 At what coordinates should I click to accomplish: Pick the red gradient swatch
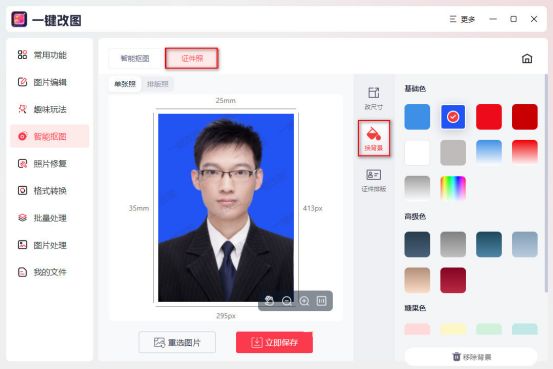[525, 152]
